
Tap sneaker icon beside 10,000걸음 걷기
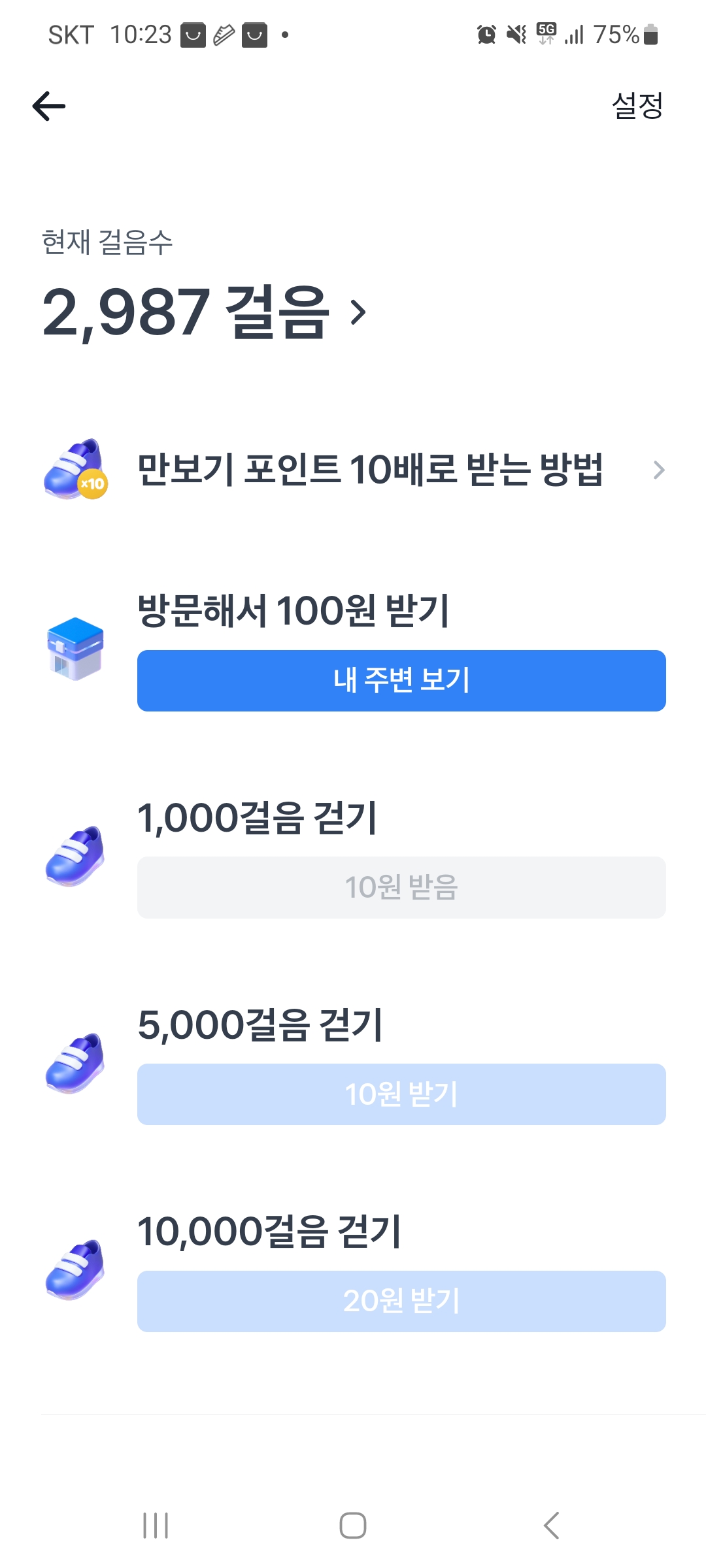(x=75, y=1269)
